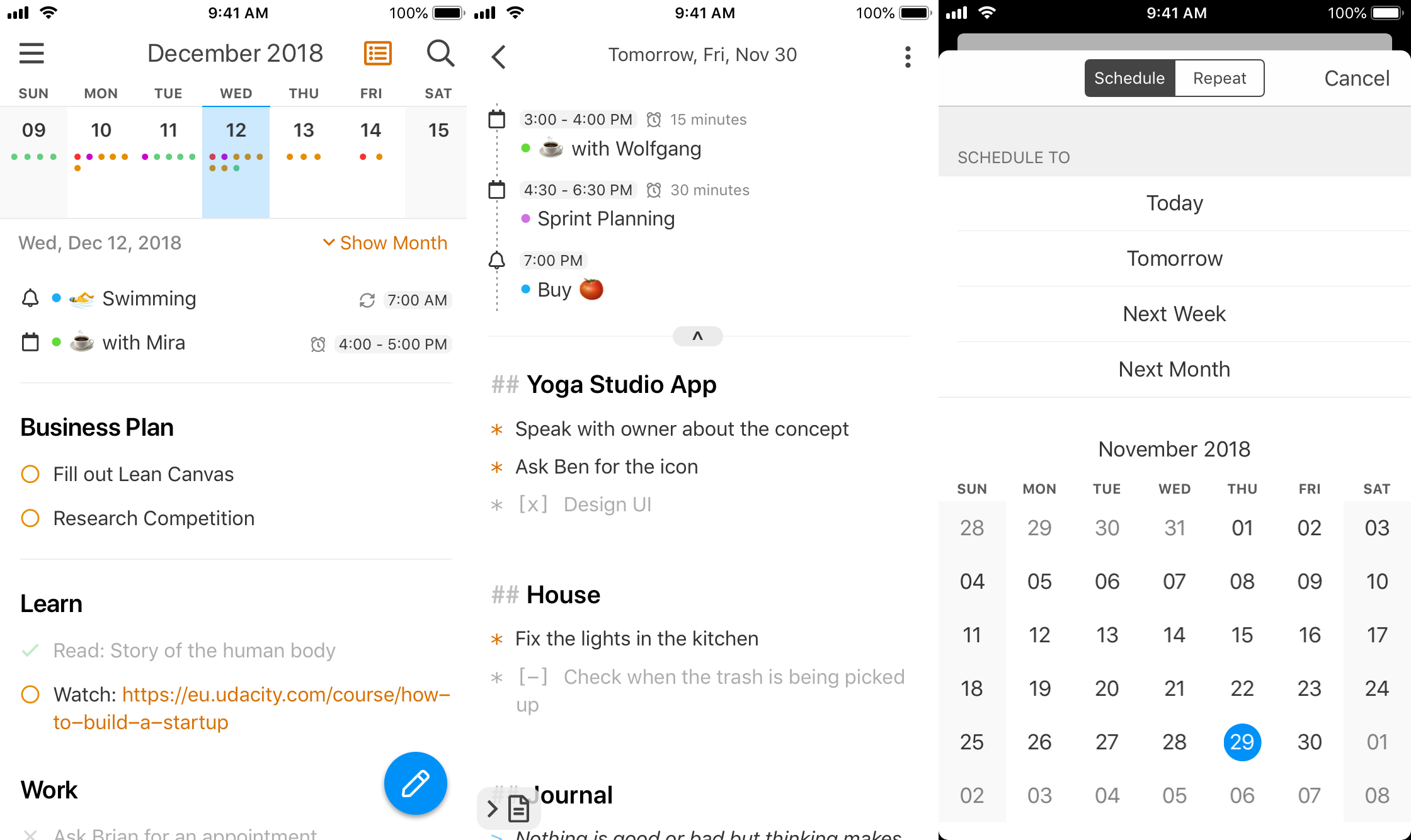Click the calendar grid view icon
This screenshot has width=1411, height=840.
378,55
